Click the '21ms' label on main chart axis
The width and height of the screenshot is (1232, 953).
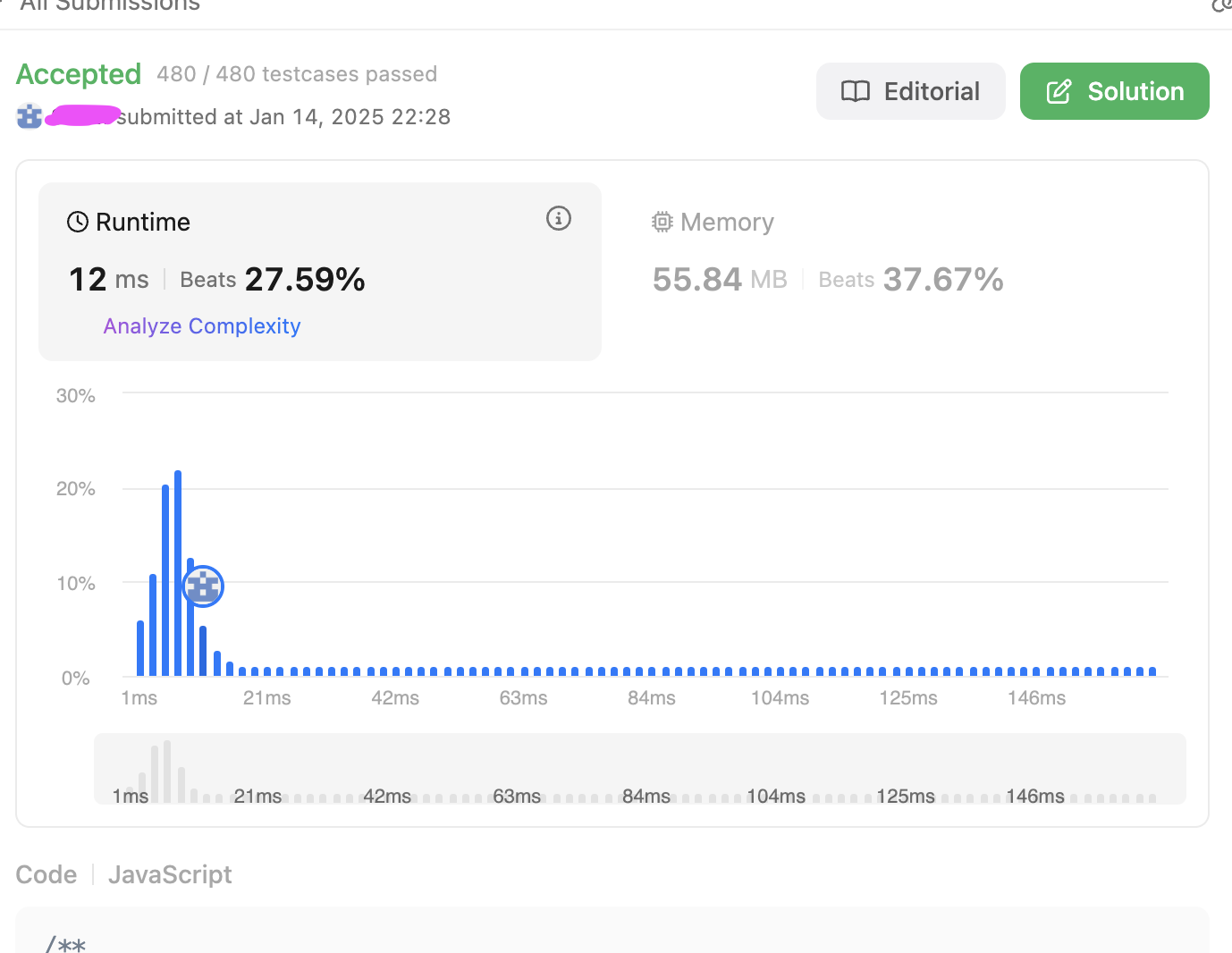point(267,698)
